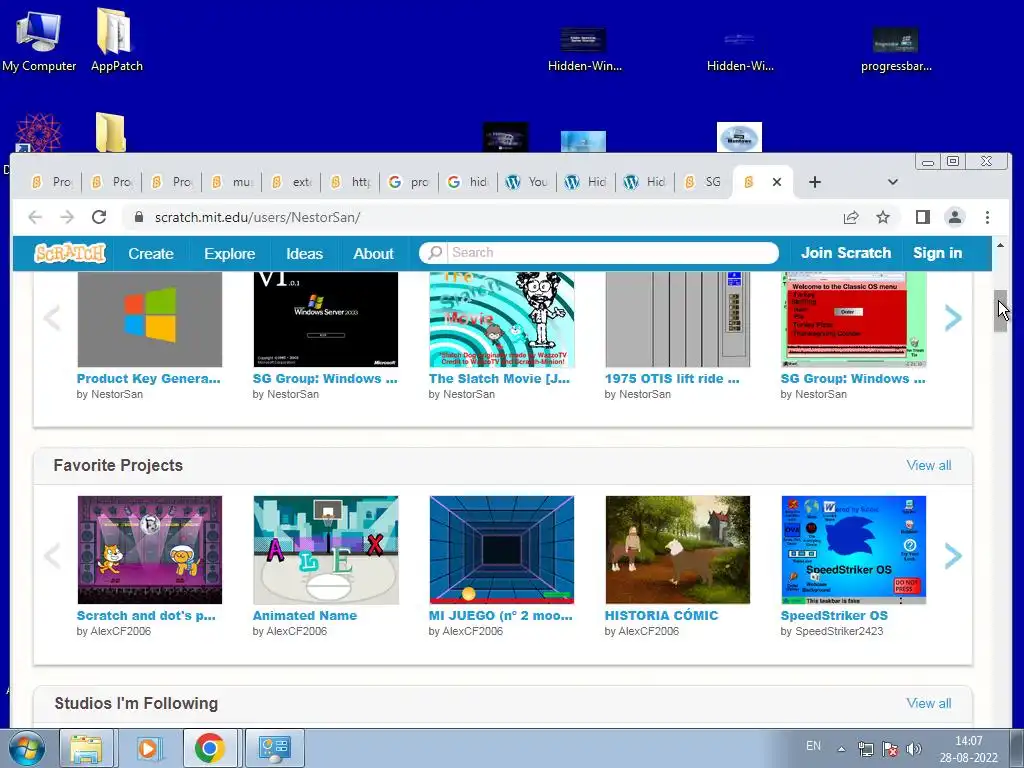Show previous favorite projects

[x=52, y=556]
